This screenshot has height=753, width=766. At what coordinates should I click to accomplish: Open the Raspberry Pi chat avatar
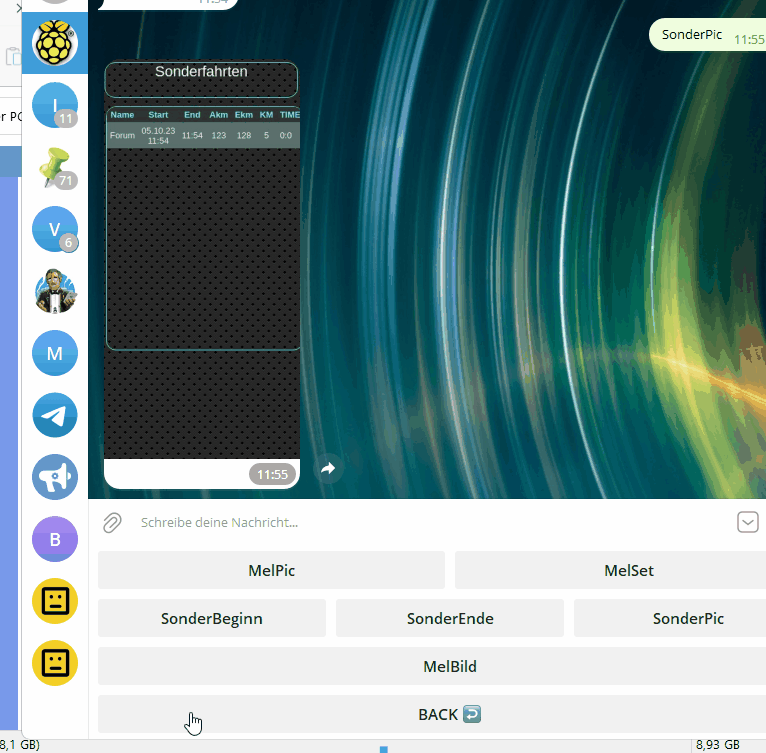coord(55,43)
